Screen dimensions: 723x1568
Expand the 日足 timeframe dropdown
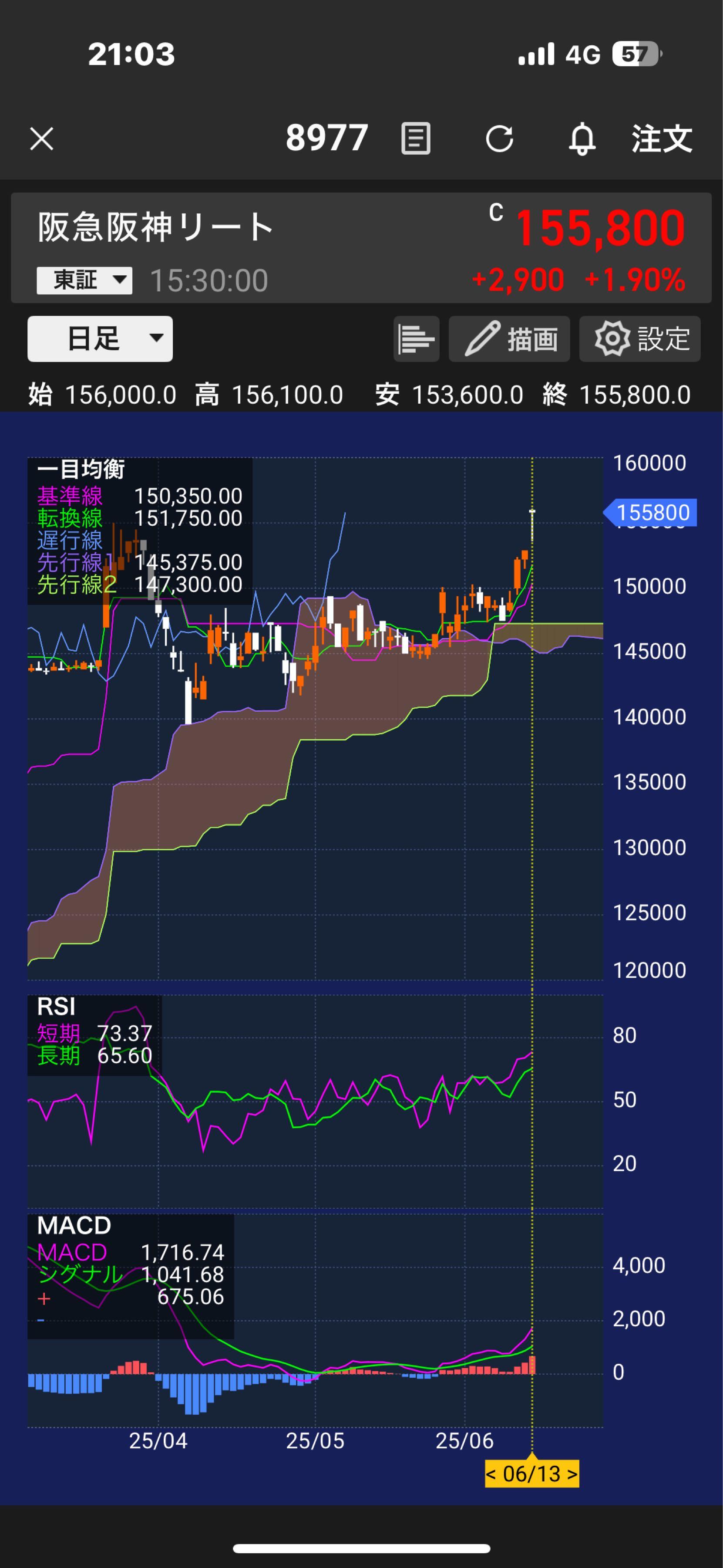pyautogui.click(x=101, y=339)
